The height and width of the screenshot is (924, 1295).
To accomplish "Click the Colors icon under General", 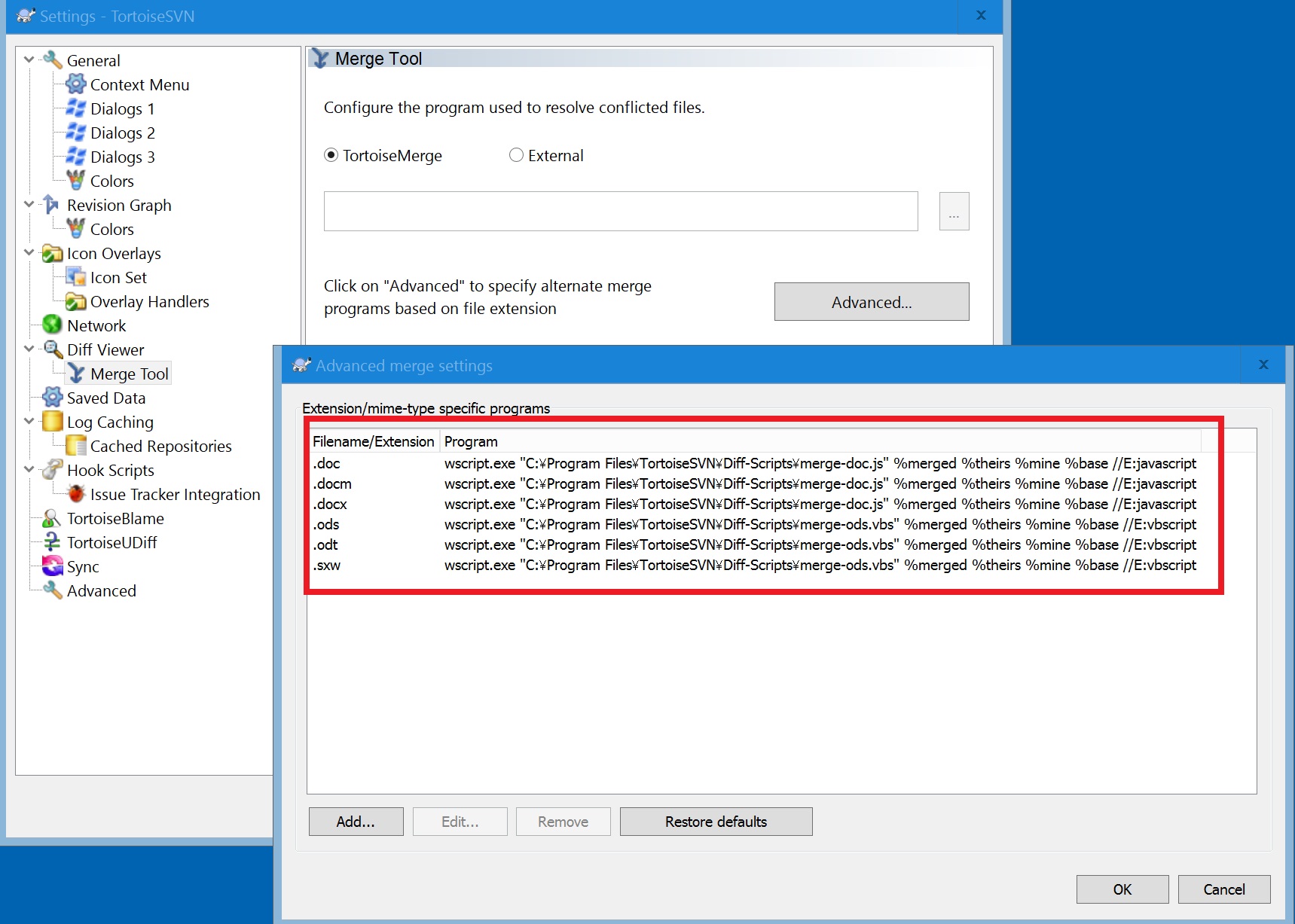I will pos(76,181).
